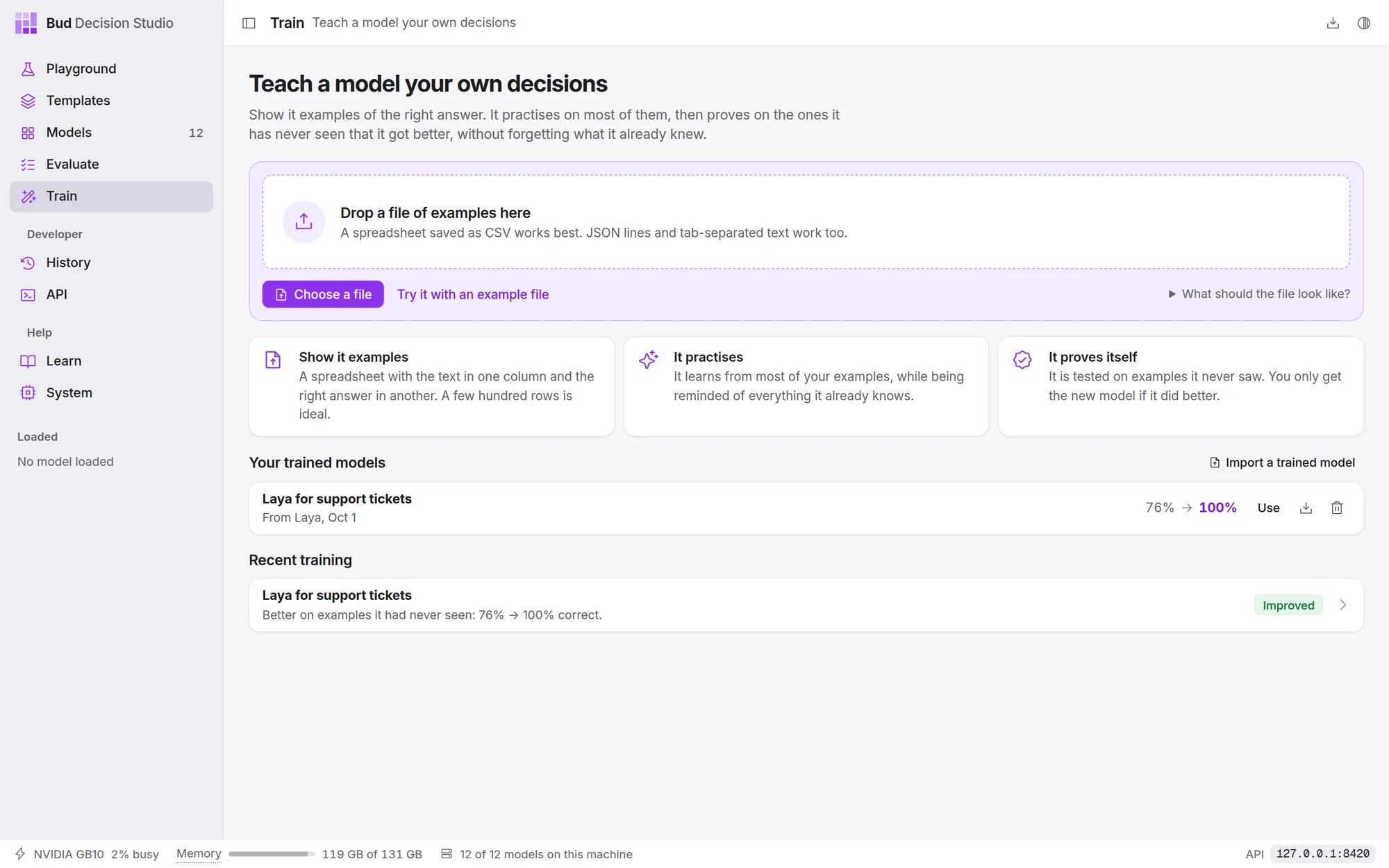Click the Train wand icon
Image resolution: width=1389 pixels, height=868 pixels.
coord(28,197)
